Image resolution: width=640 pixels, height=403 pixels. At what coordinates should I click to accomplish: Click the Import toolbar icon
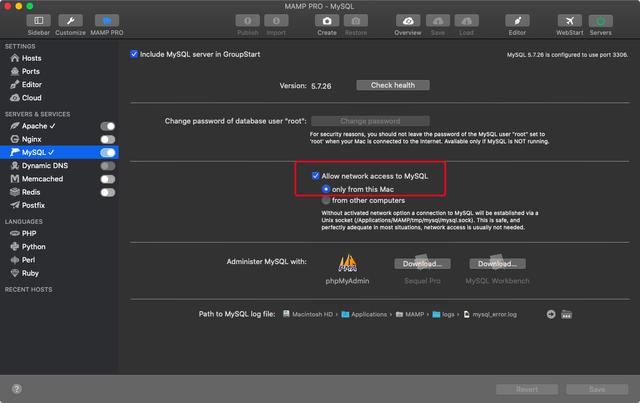click(276, 20)
